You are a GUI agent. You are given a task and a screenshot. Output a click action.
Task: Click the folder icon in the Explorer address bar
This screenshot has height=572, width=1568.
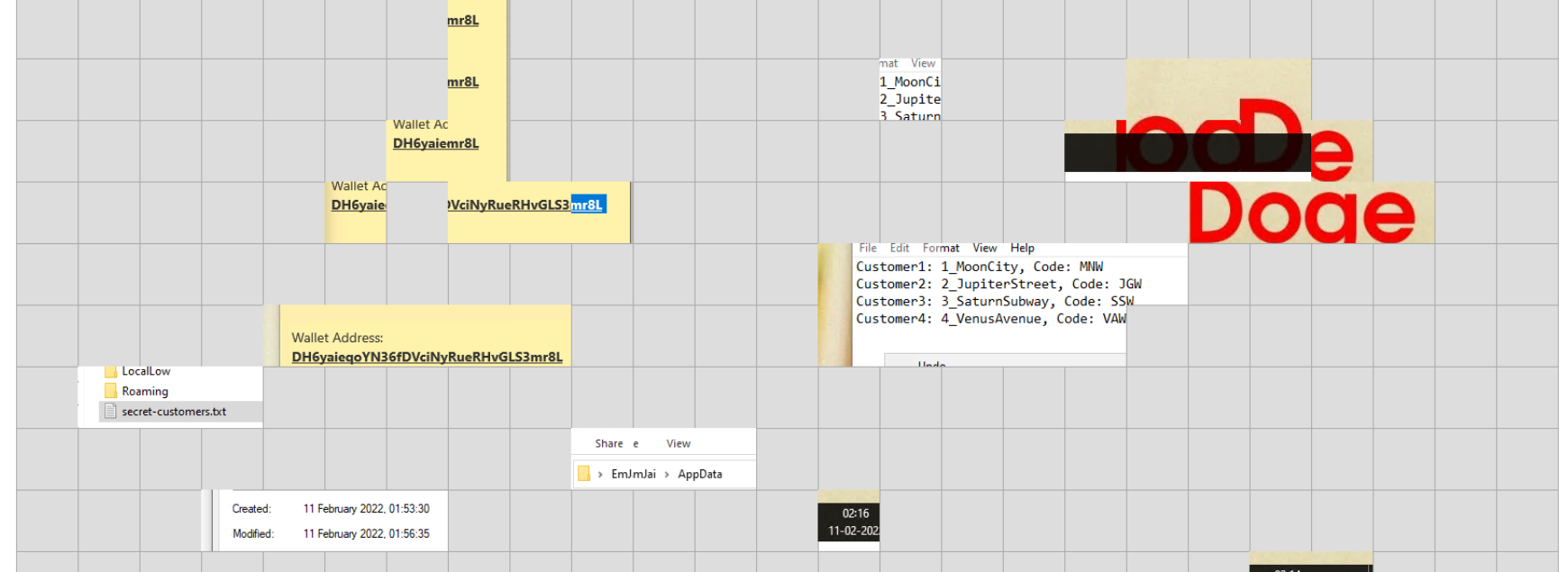[584, 474]
